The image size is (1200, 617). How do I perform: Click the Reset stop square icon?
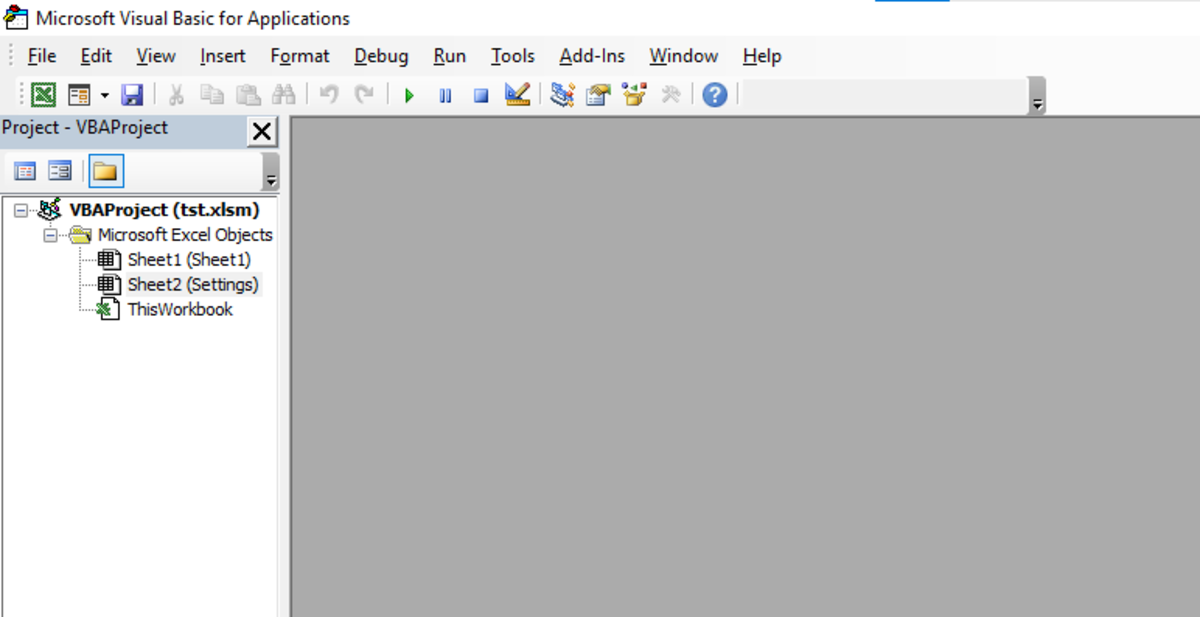coord(481,96)
